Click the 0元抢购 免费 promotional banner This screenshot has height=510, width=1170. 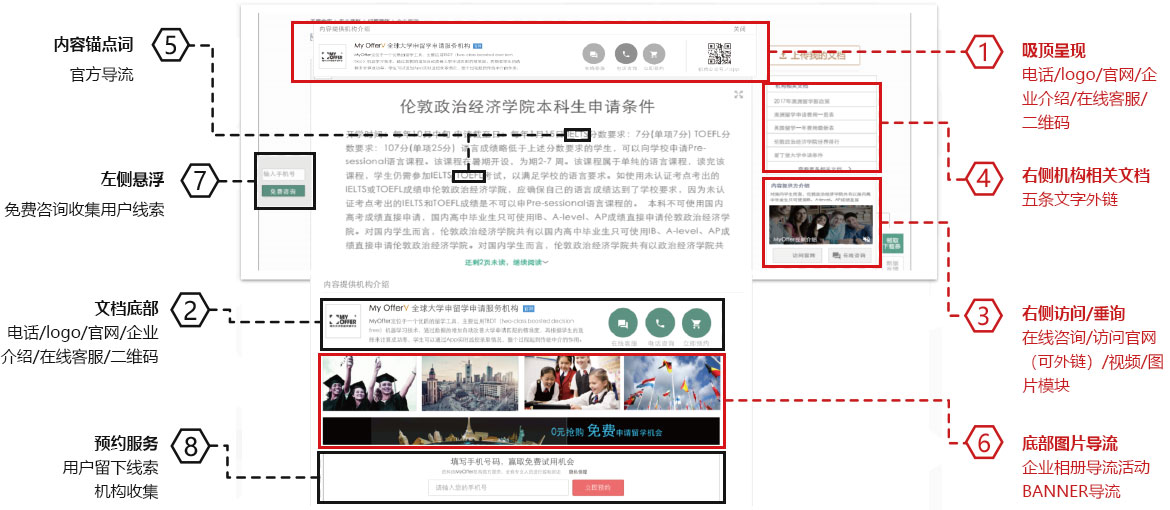click(x=520, y=432)
